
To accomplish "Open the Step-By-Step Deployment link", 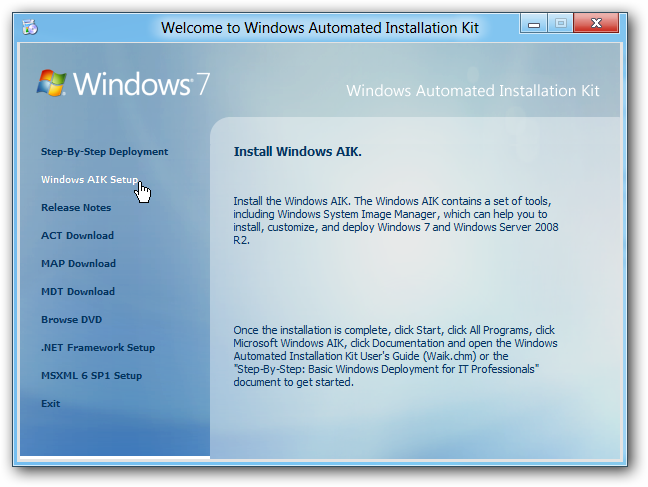I will click(x=104, y=152).
